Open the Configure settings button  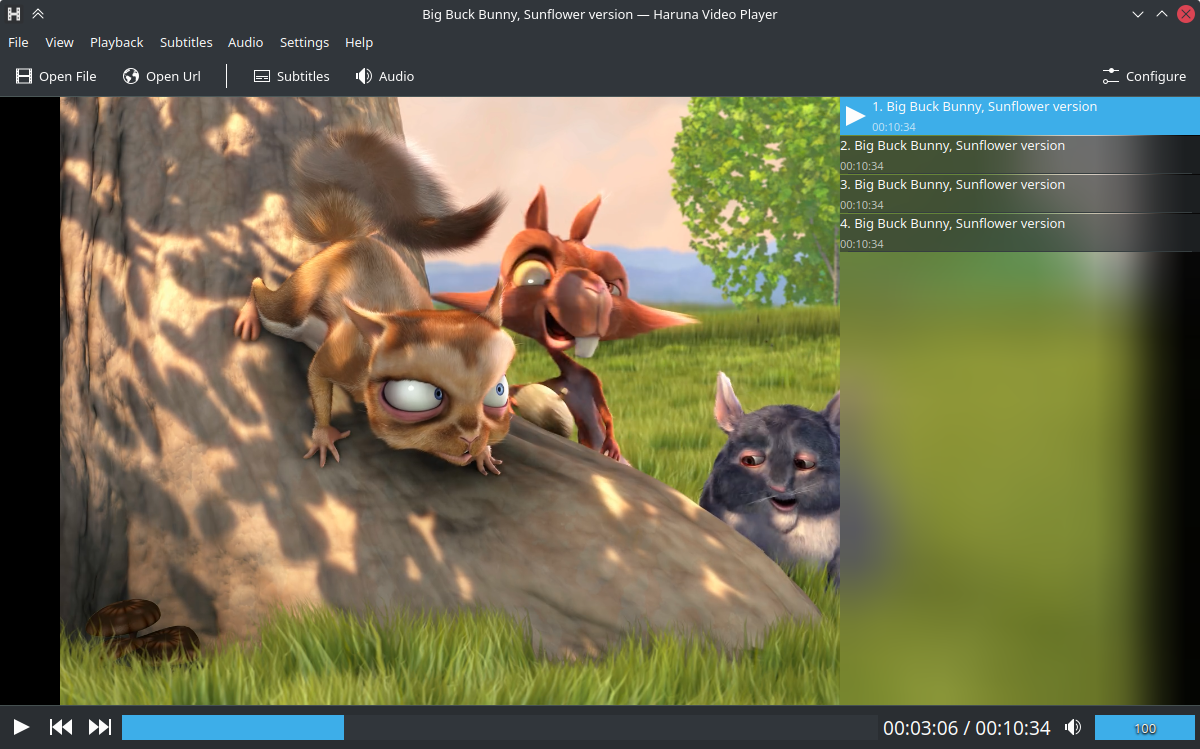(x=1144, y=76)
